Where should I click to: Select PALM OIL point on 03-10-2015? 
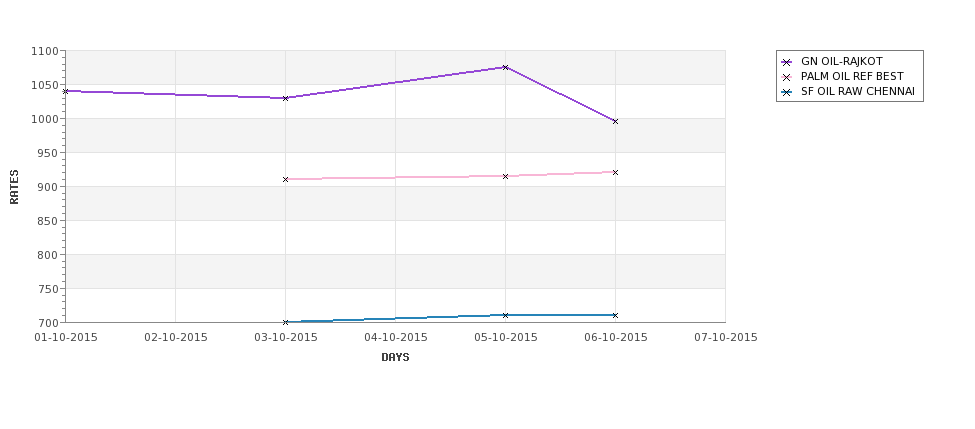(x=285, y=180)
